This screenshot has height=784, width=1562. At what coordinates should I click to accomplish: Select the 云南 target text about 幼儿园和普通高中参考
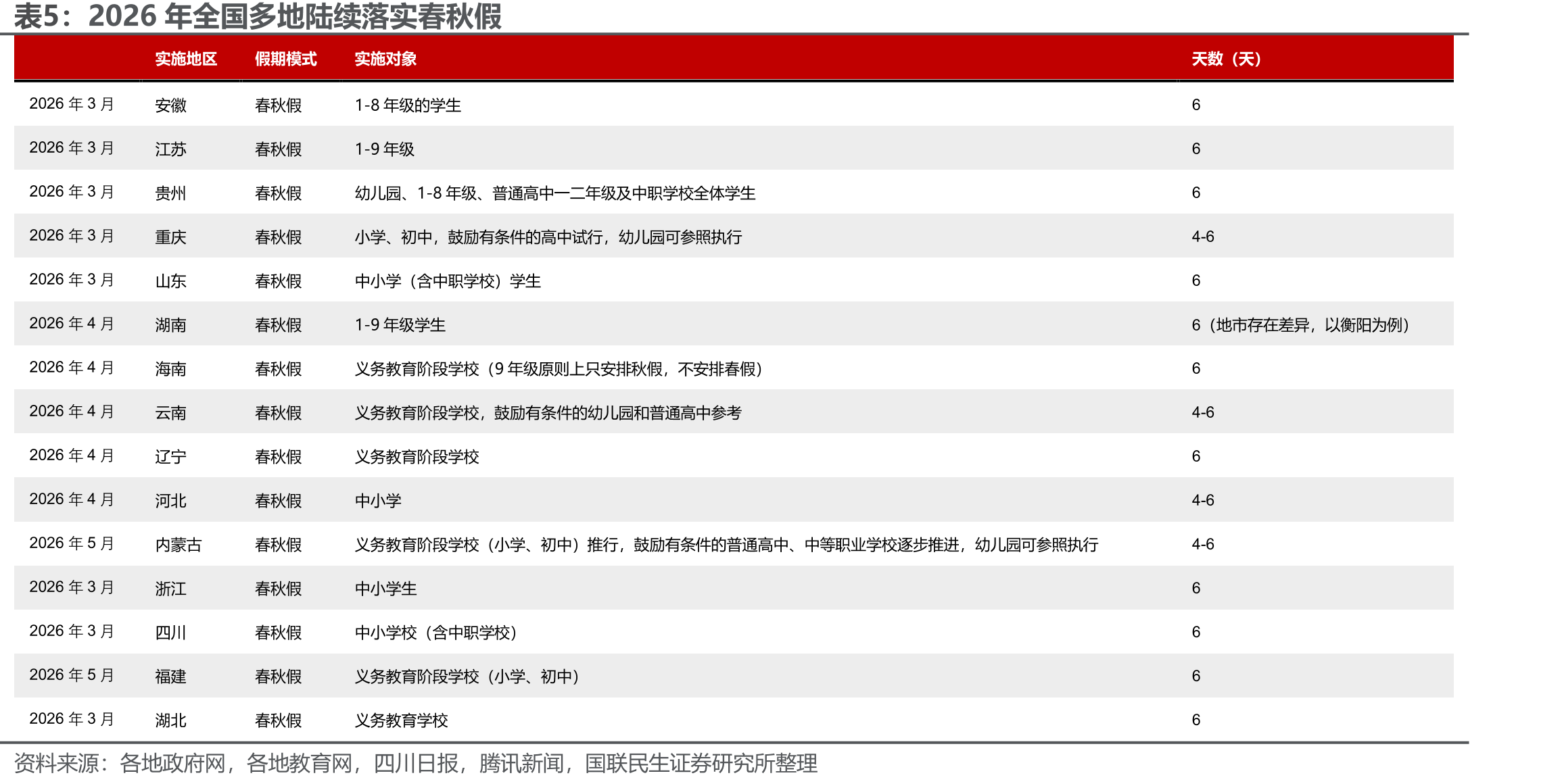548,412
